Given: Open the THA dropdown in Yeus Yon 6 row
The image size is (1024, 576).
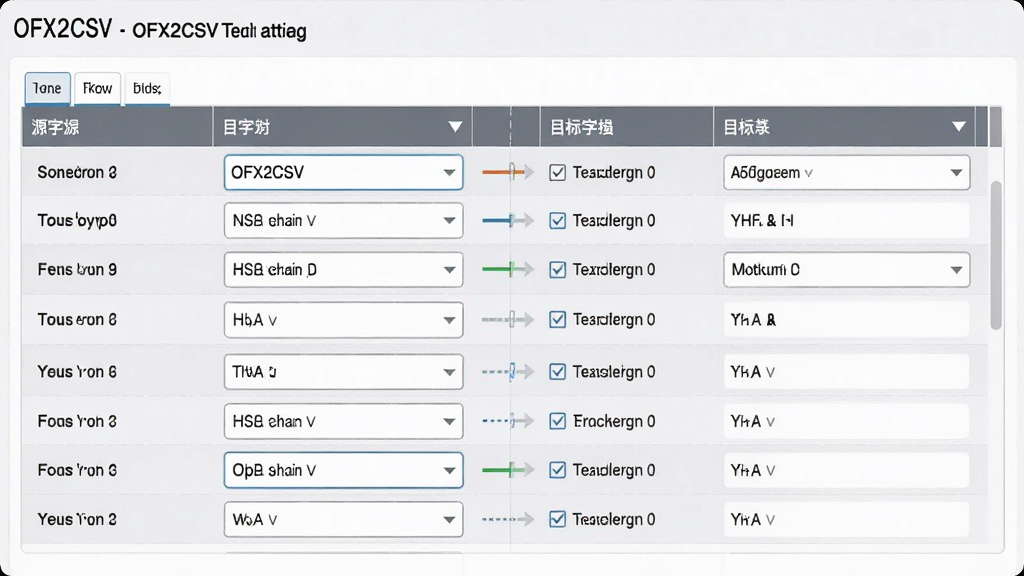Looking at the screenshot, I should point(344,372).
